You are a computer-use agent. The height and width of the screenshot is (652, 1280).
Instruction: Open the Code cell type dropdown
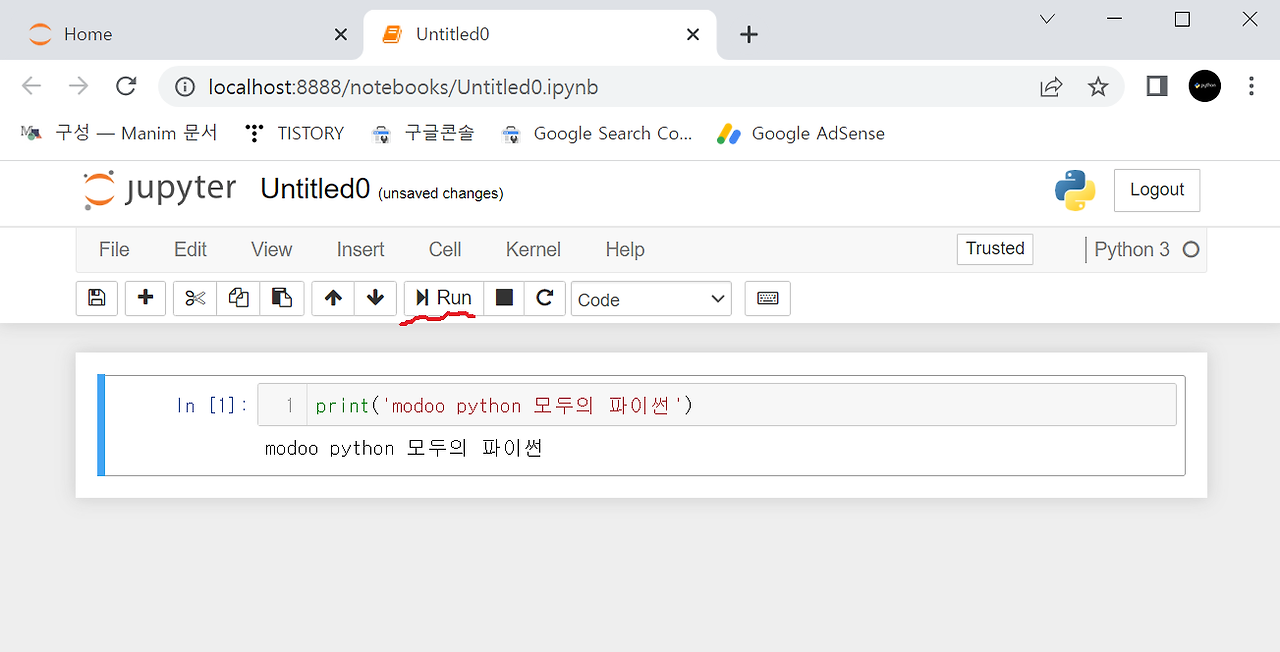[651, 299]
